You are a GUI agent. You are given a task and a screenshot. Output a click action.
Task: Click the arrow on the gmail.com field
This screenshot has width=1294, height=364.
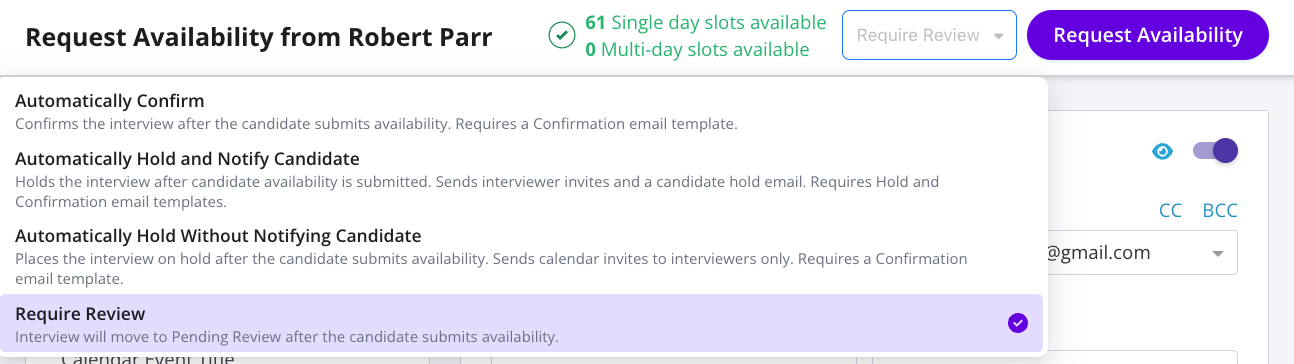pos(1217,254)
